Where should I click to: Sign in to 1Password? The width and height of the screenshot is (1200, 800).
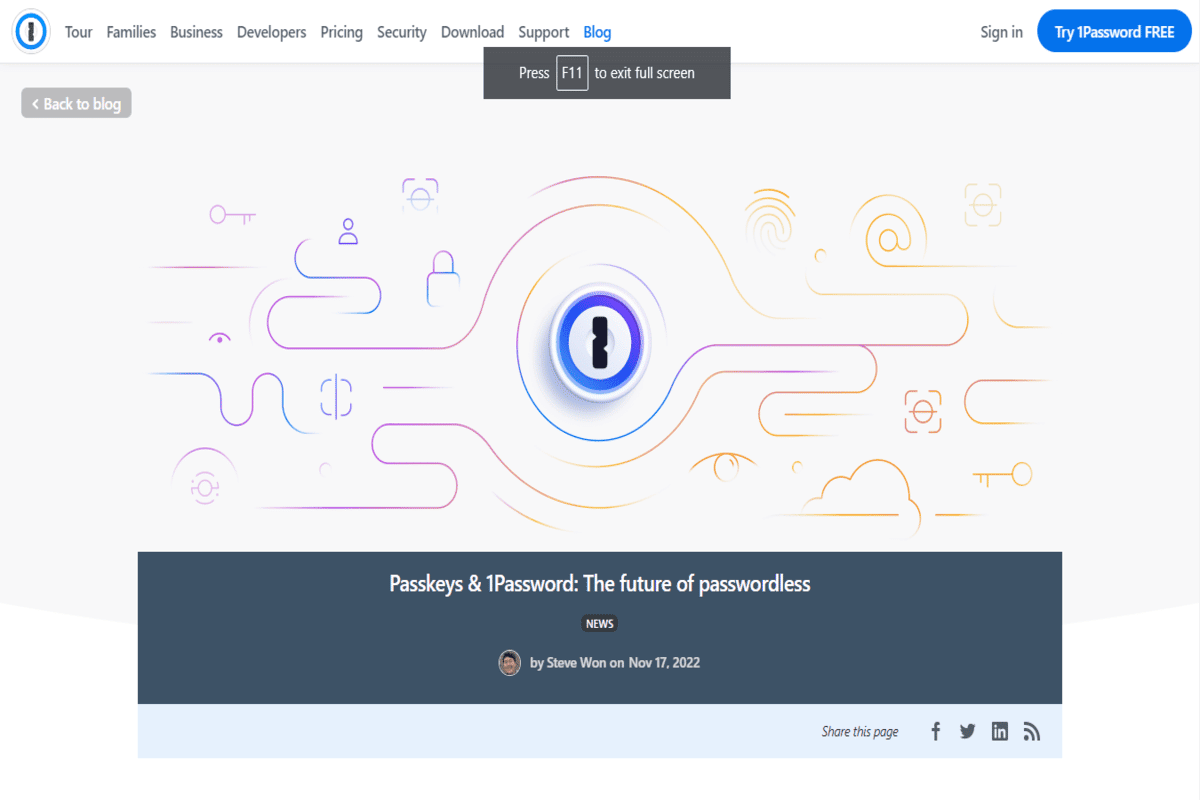[1001, 32]
